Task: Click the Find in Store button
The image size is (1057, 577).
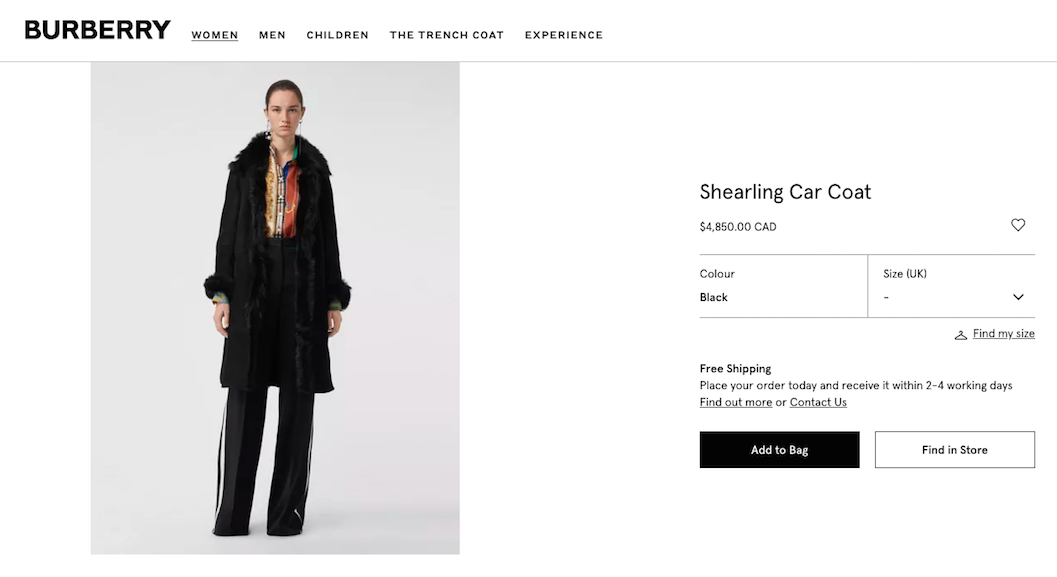Action: (x=954, y=450)
